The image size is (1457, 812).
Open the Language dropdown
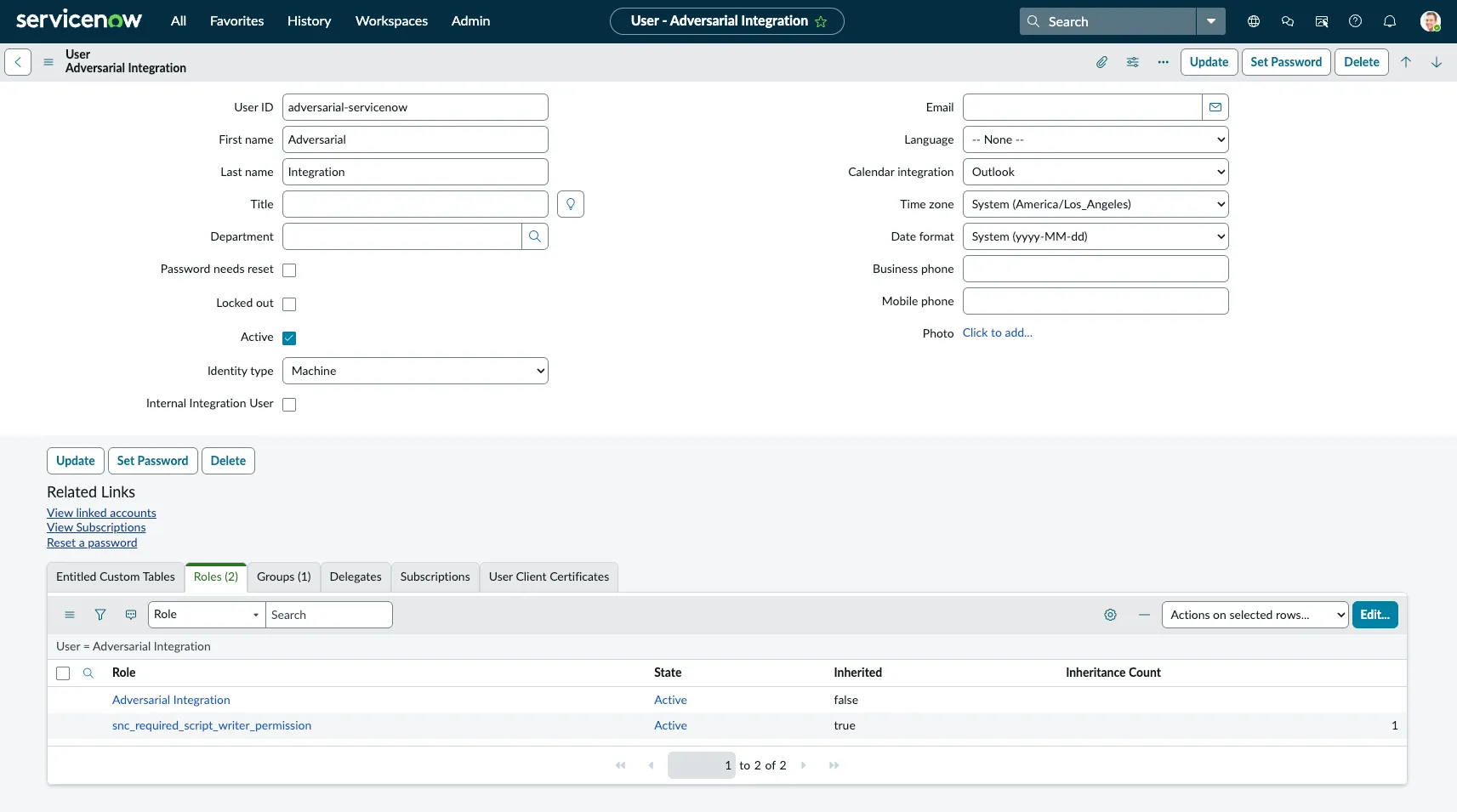(x=1096, y=139)
